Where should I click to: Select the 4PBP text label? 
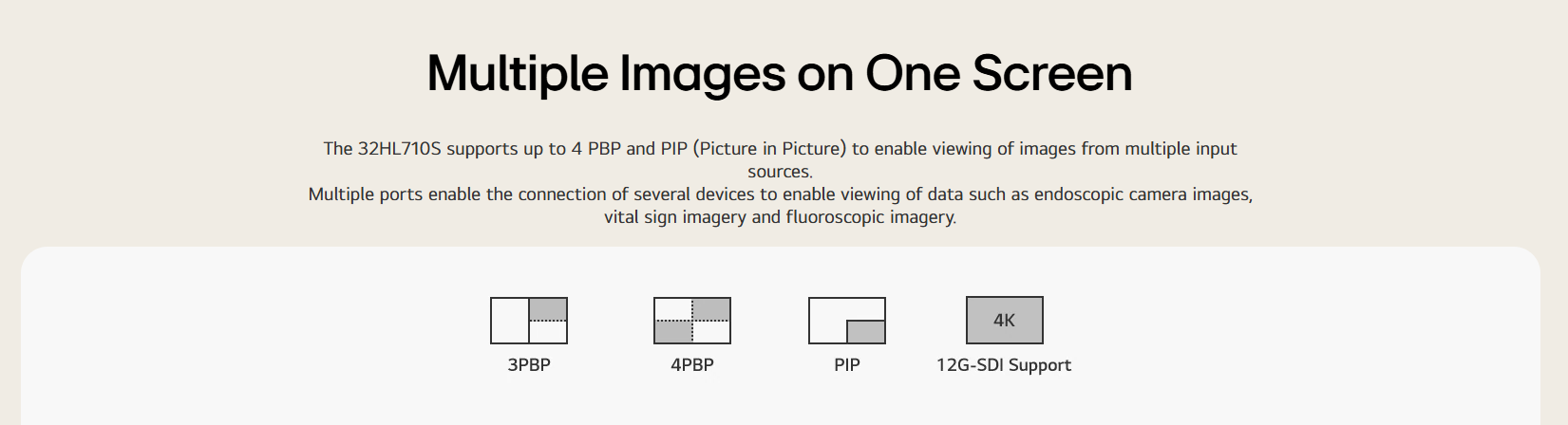pos(692,365)
